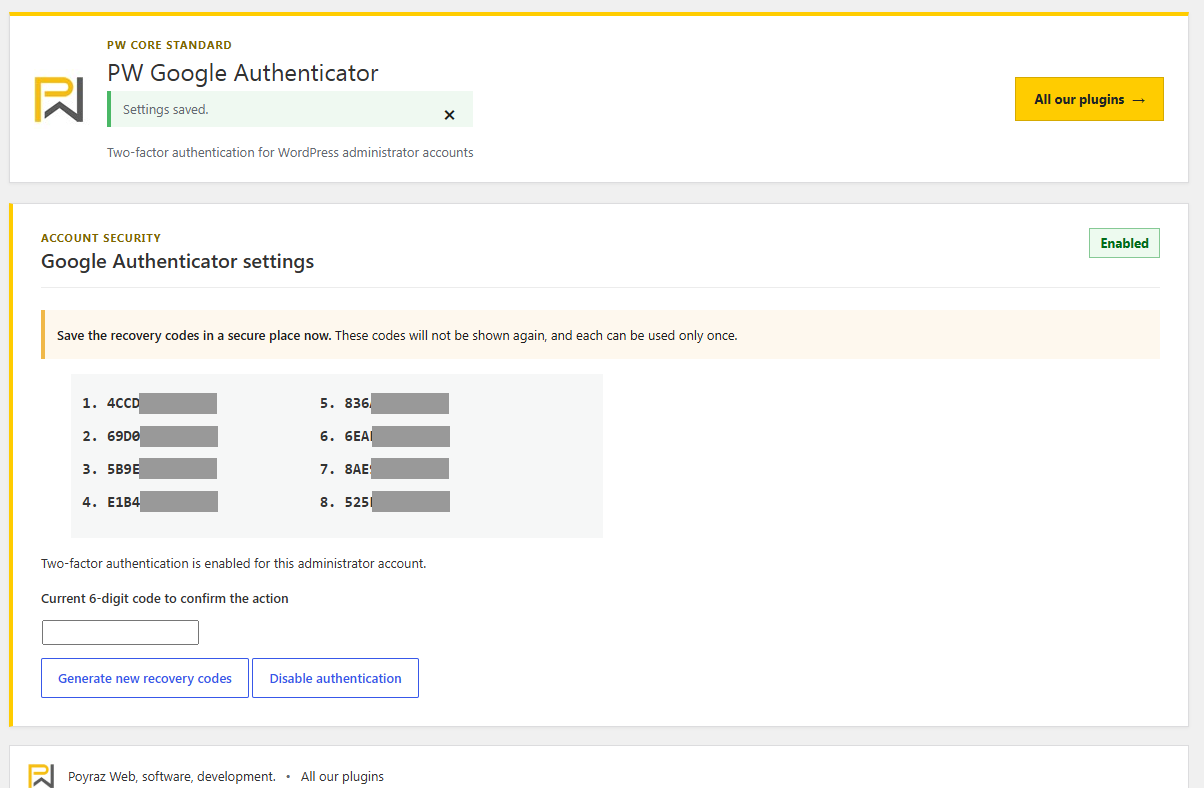Click the Google Authenticator settings heading
Screen dimensions: 1204x788
pyautogui.click(x=178, y=262)
